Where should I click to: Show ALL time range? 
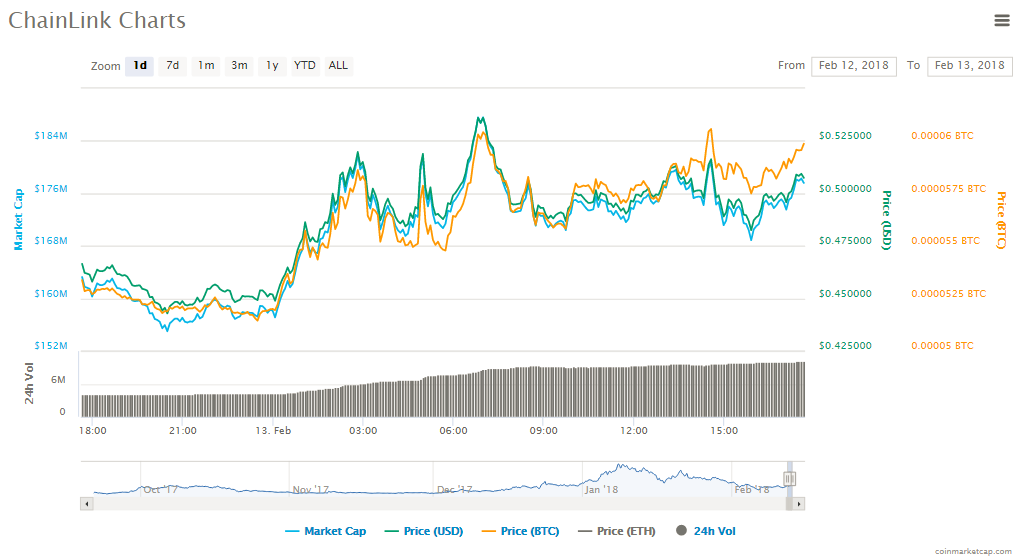point(338,65)
